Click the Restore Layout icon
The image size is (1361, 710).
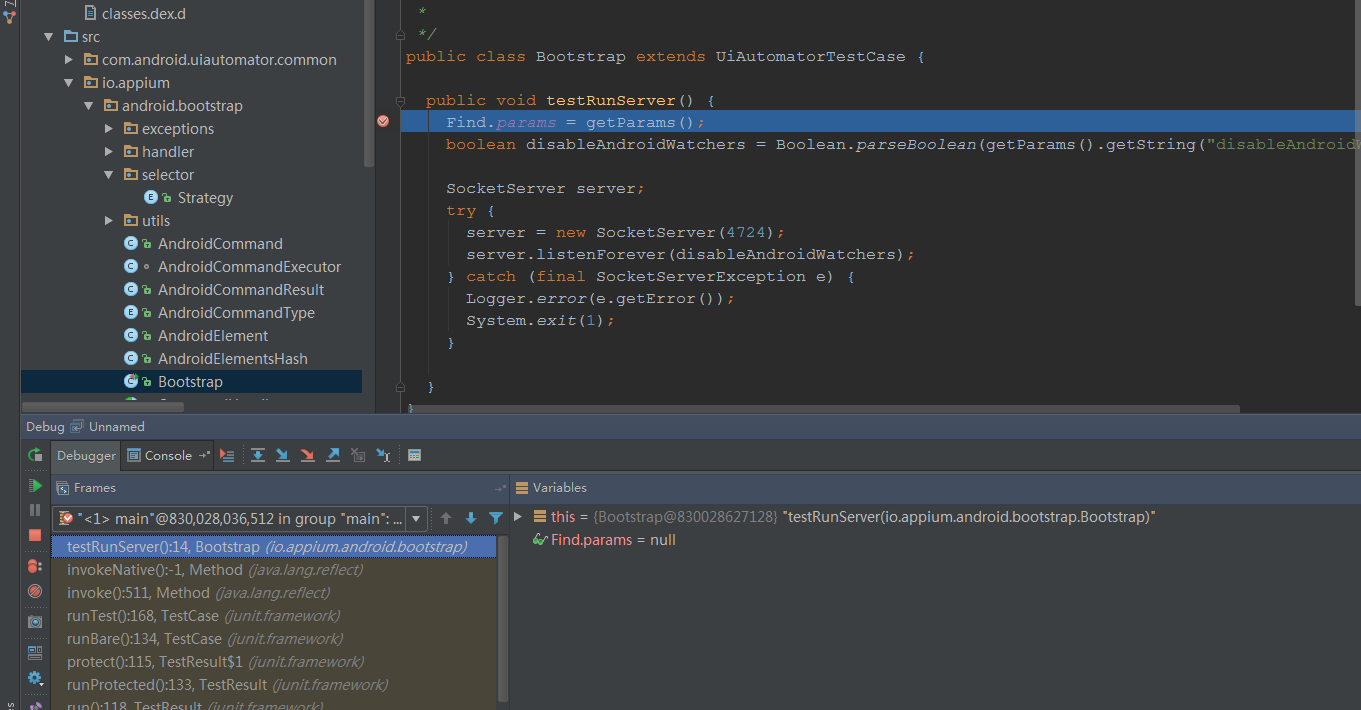pyautogui.click(x=35, y=653)
